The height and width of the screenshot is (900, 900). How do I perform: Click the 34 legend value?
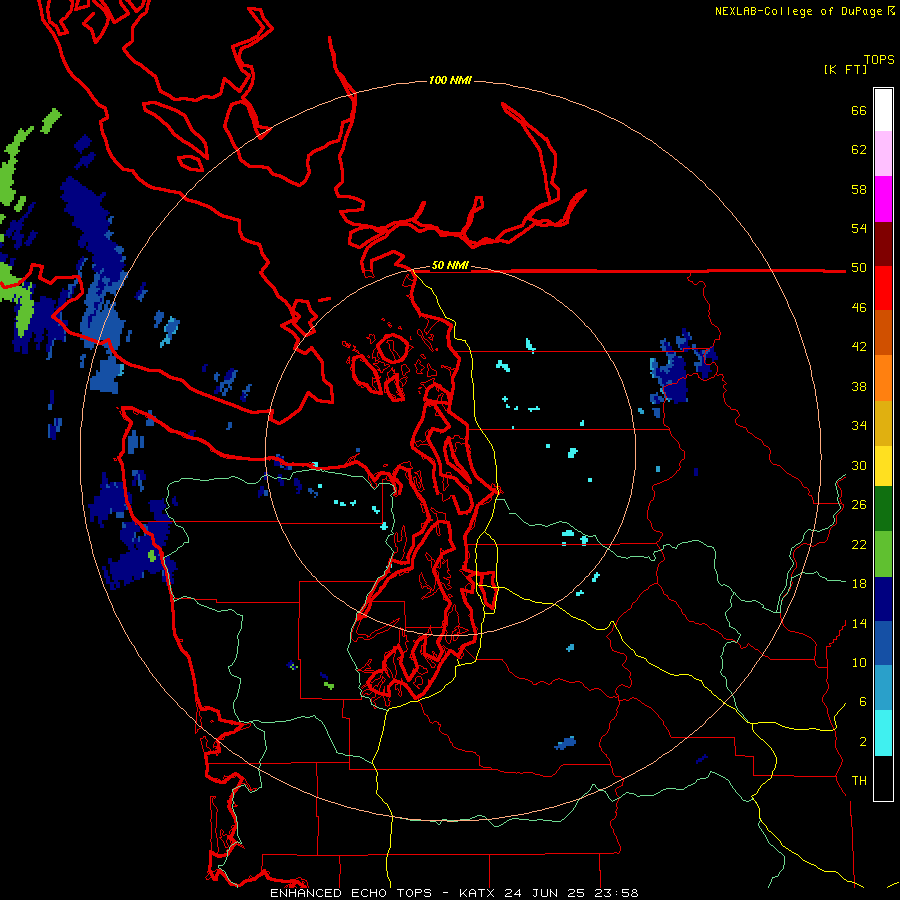click(x=859, y=426)
